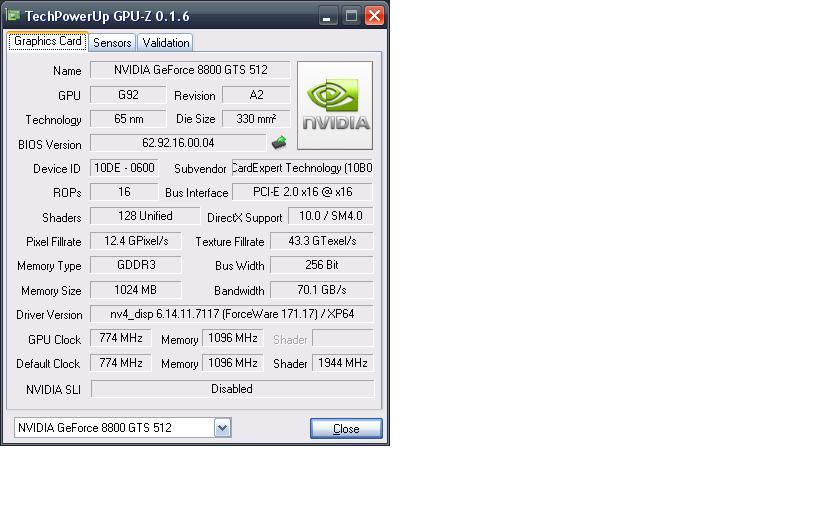Expand the graphics card selection dropdown arrow
840x525 pixels.
pos(222,428)
